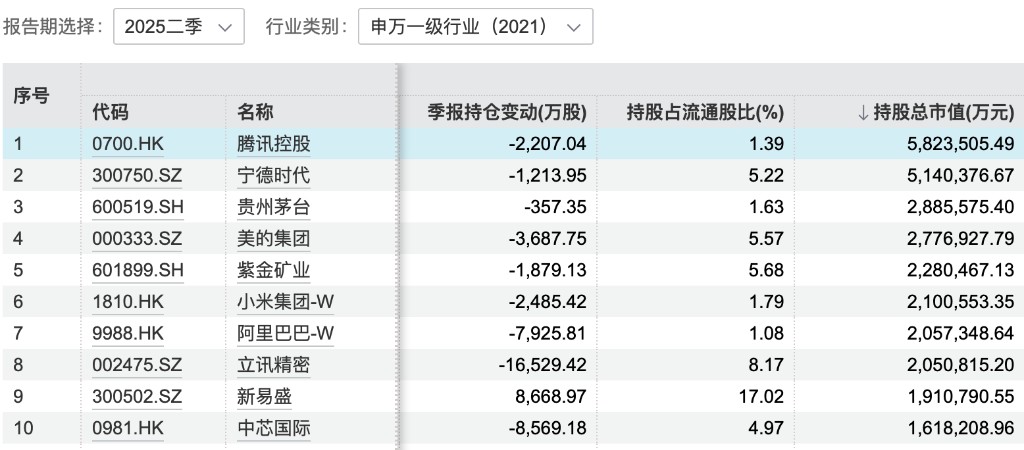This screenshot has height=450, width=1024.
Task: Click the 代码 column header
Action: [110, 112]
